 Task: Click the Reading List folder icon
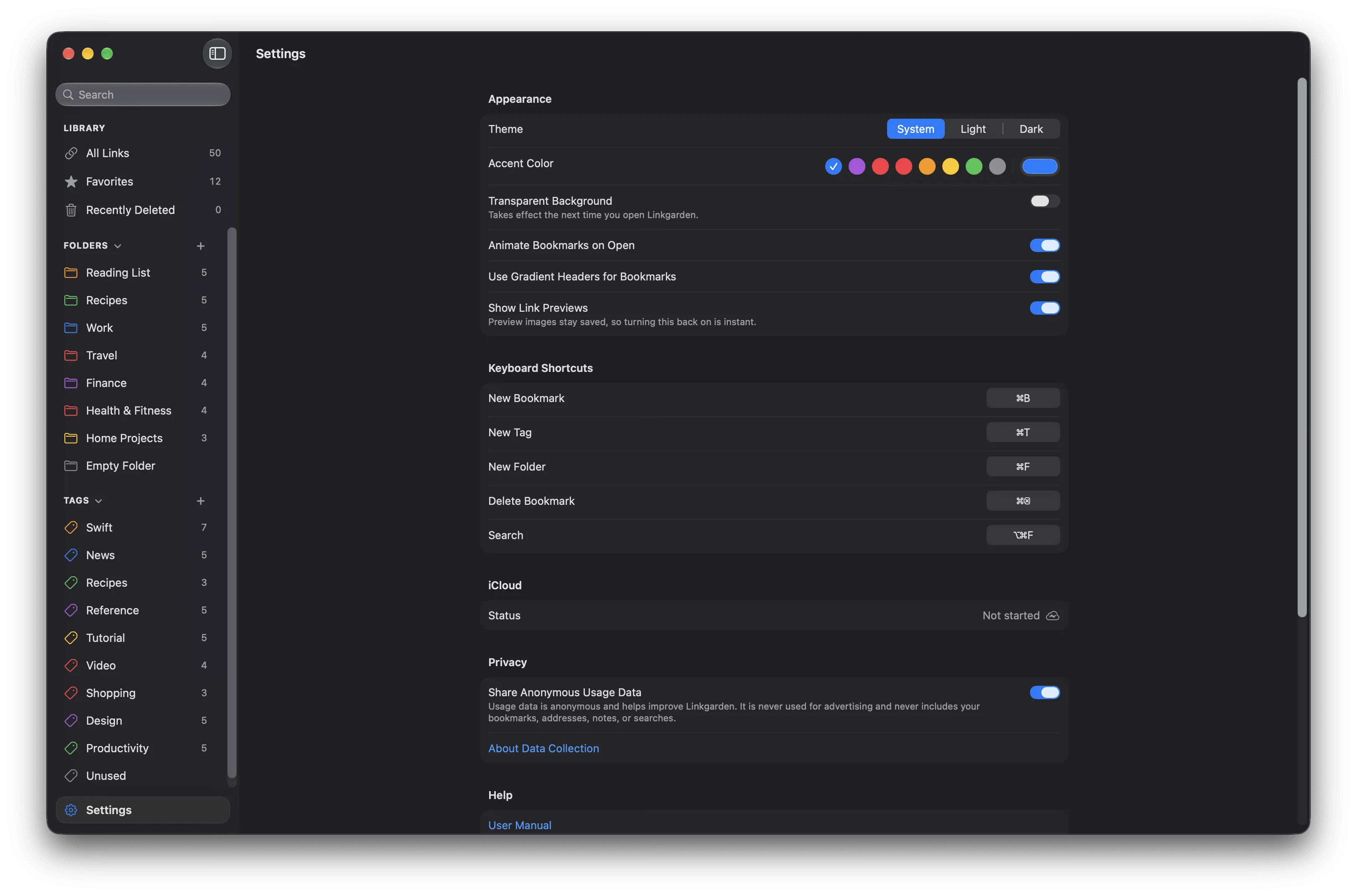tap(71, 272)
